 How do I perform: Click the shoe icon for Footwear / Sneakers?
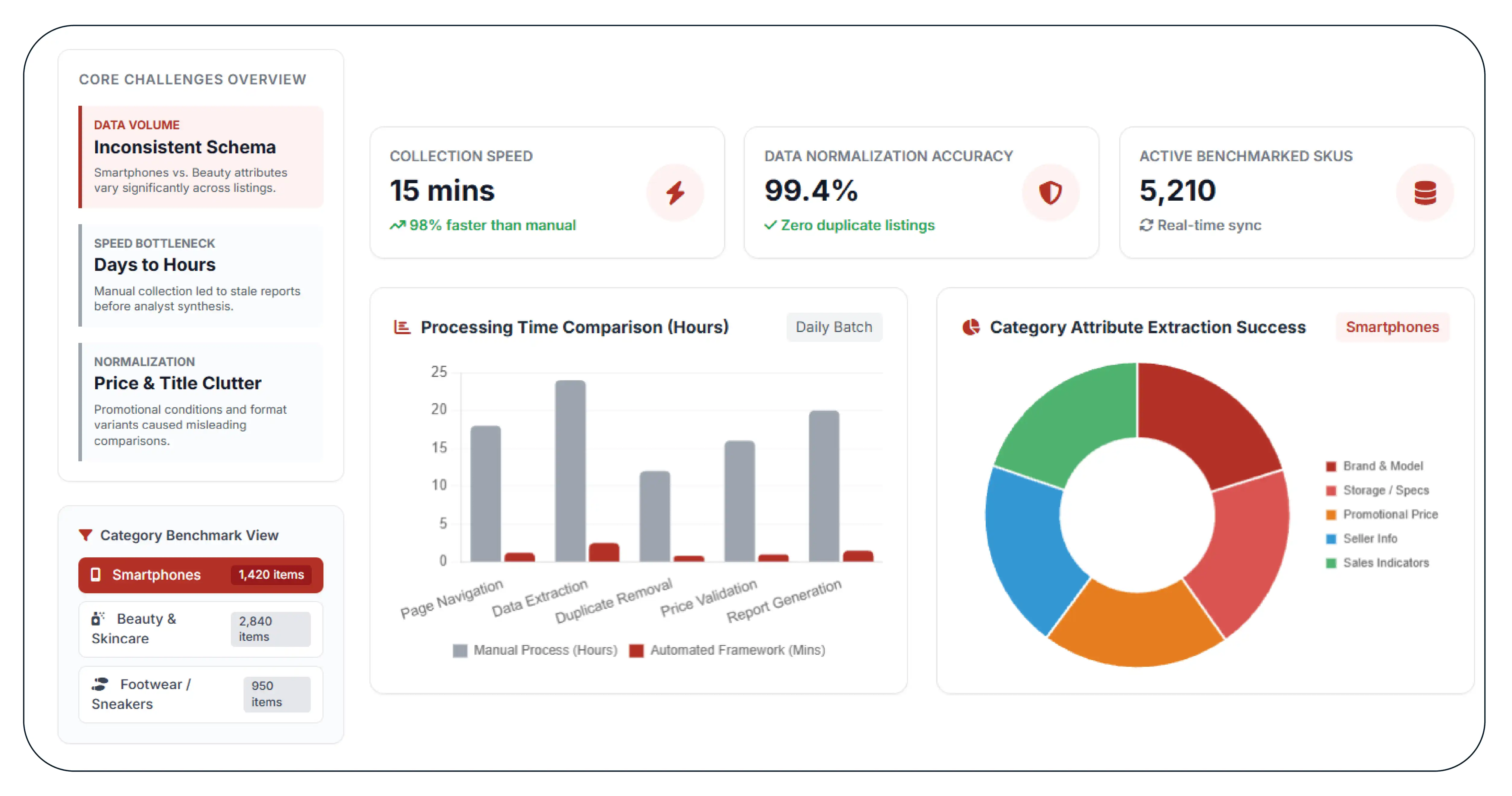[100, 684]
